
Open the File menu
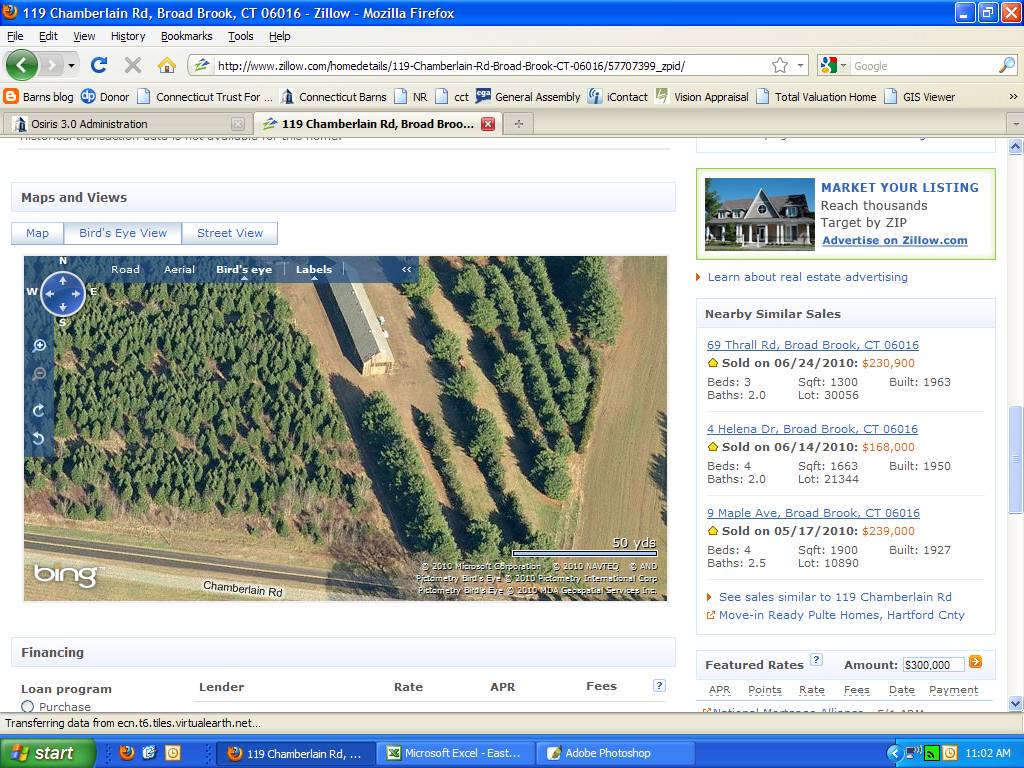coord(15,36)
